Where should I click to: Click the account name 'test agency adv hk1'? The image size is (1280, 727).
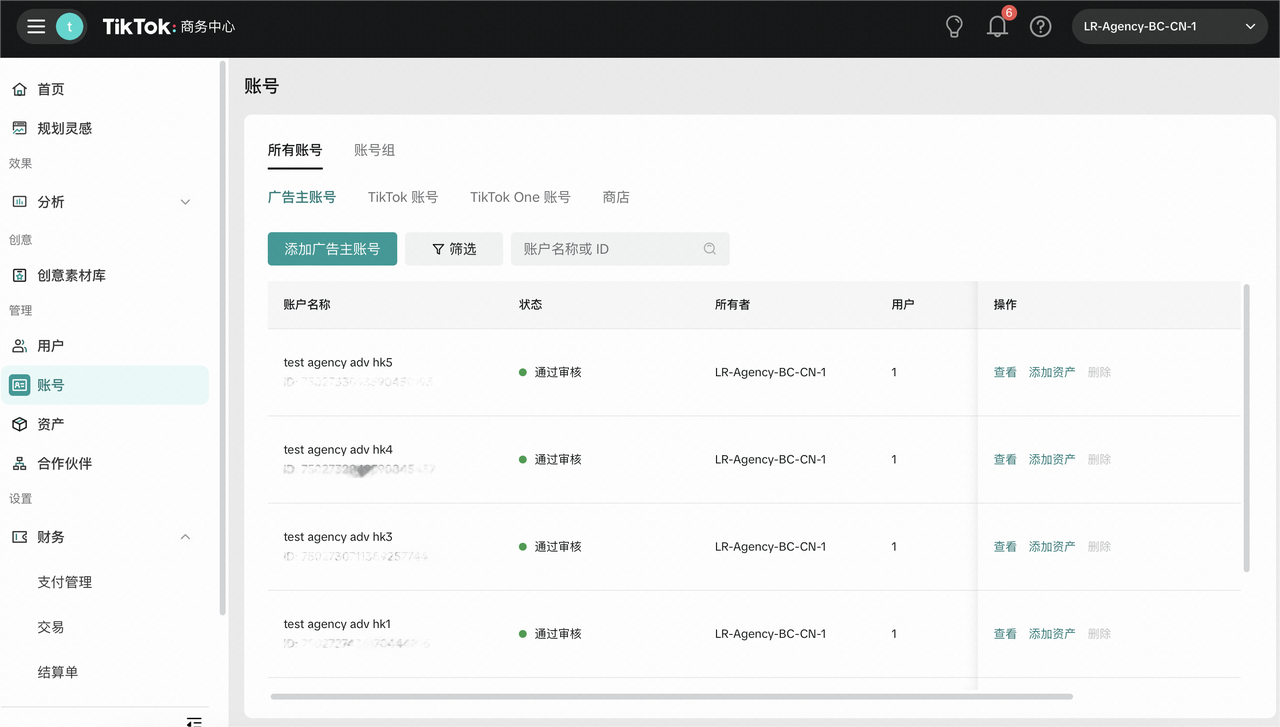(337, 623)
